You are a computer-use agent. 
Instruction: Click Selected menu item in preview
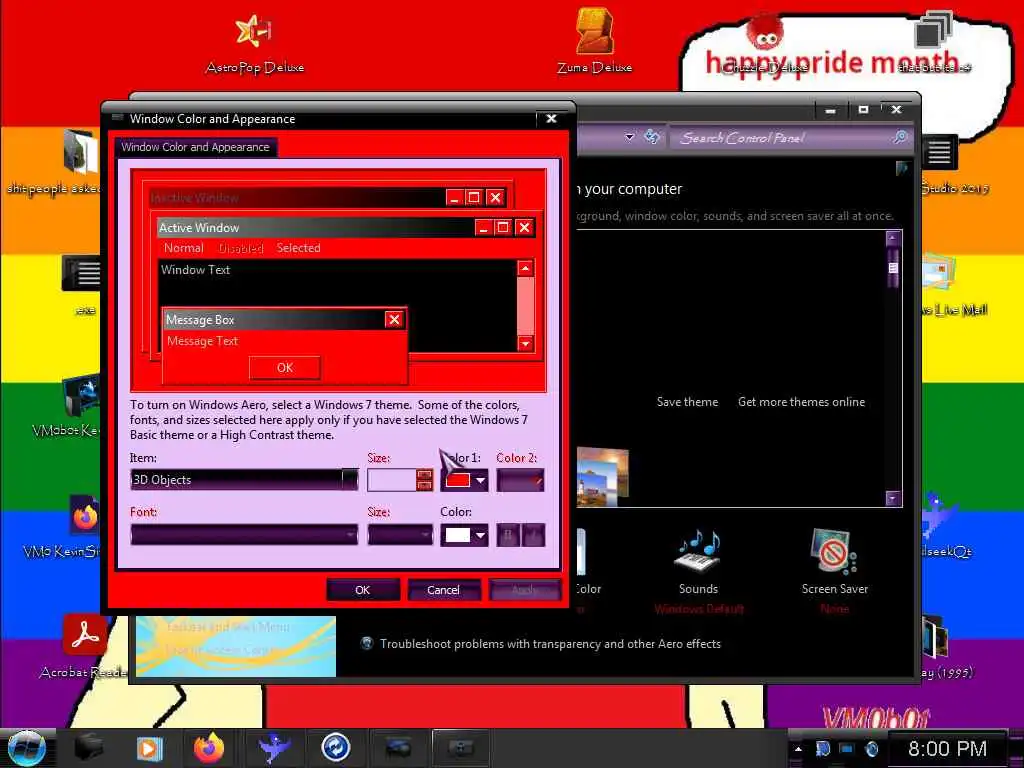298,248
